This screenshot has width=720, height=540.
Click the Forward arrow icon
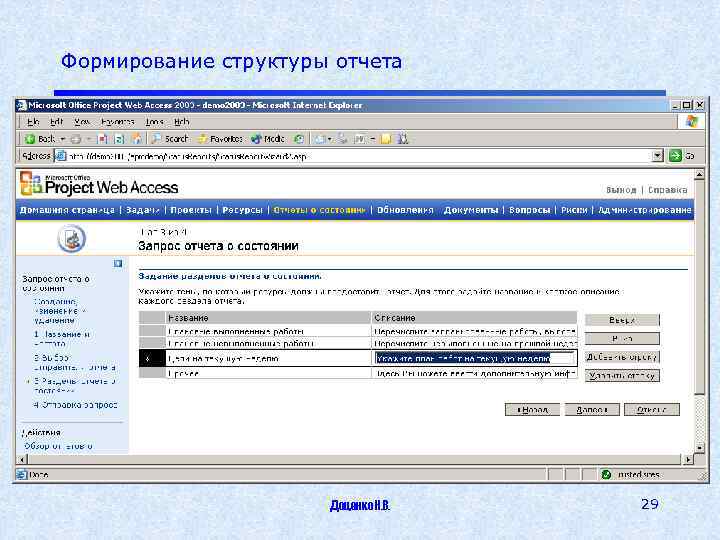pos(76,139)
